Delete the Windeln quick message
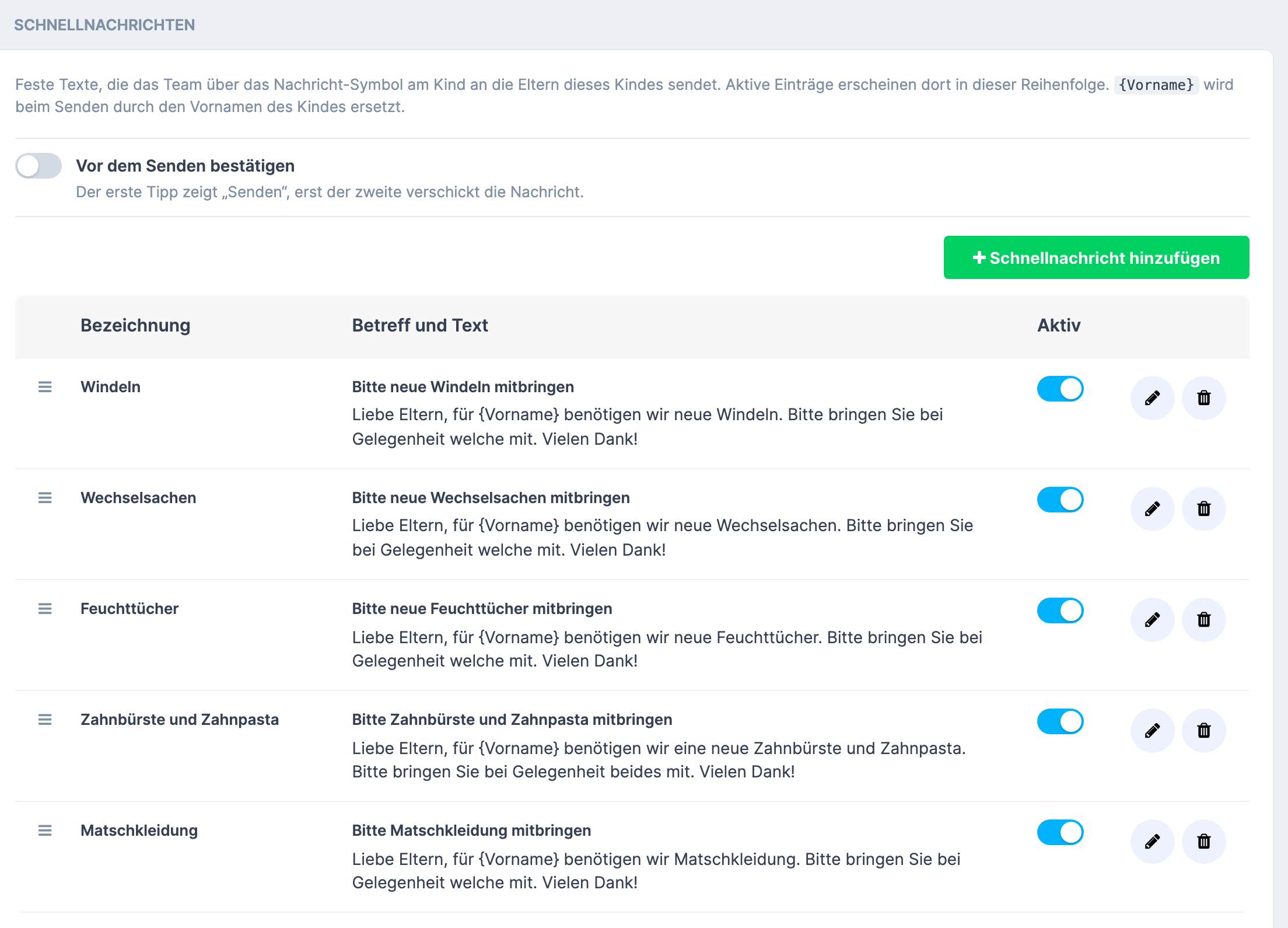 [1203, 398]
